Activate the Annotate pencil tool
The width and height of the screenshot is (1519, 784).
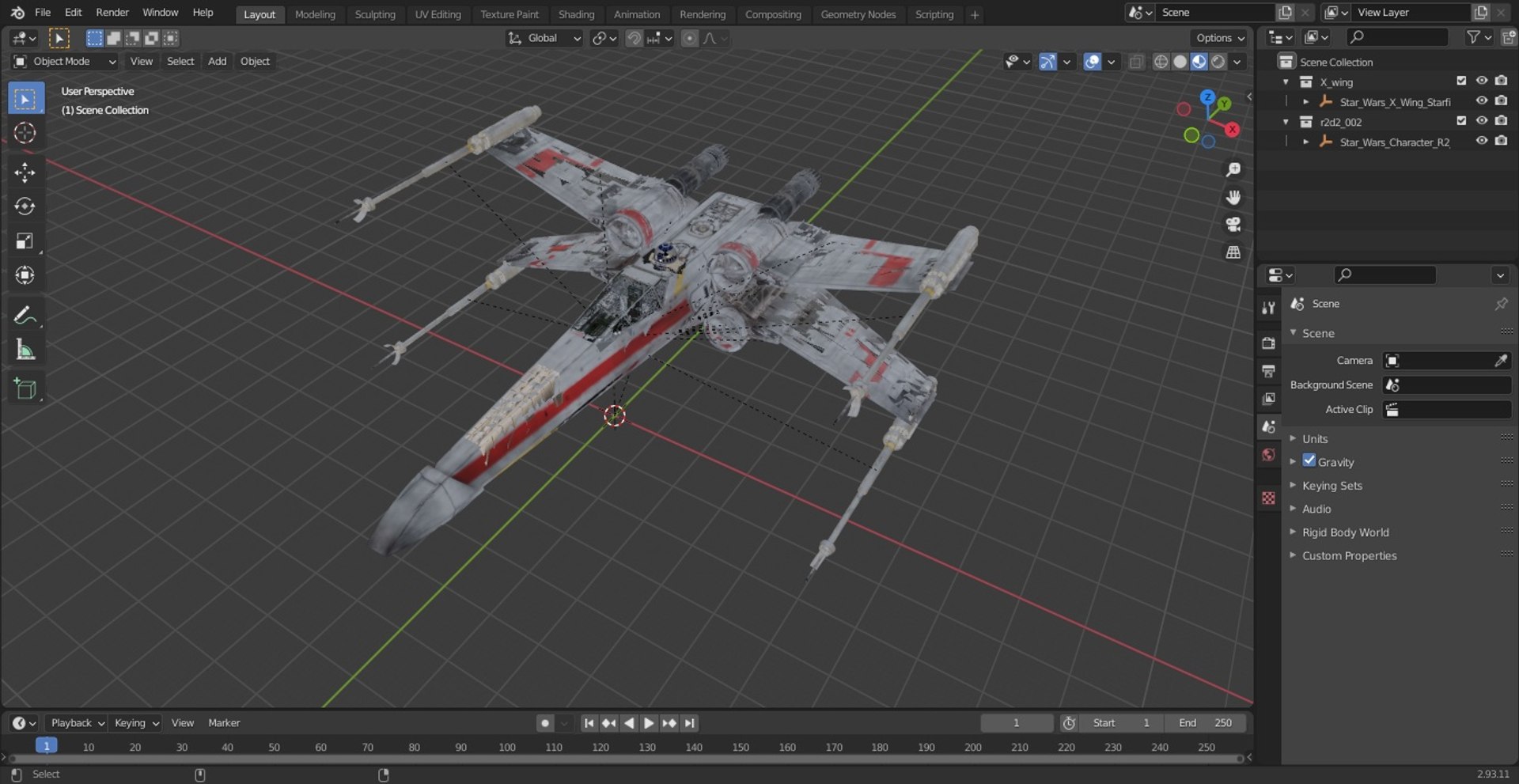coord(25,315)
